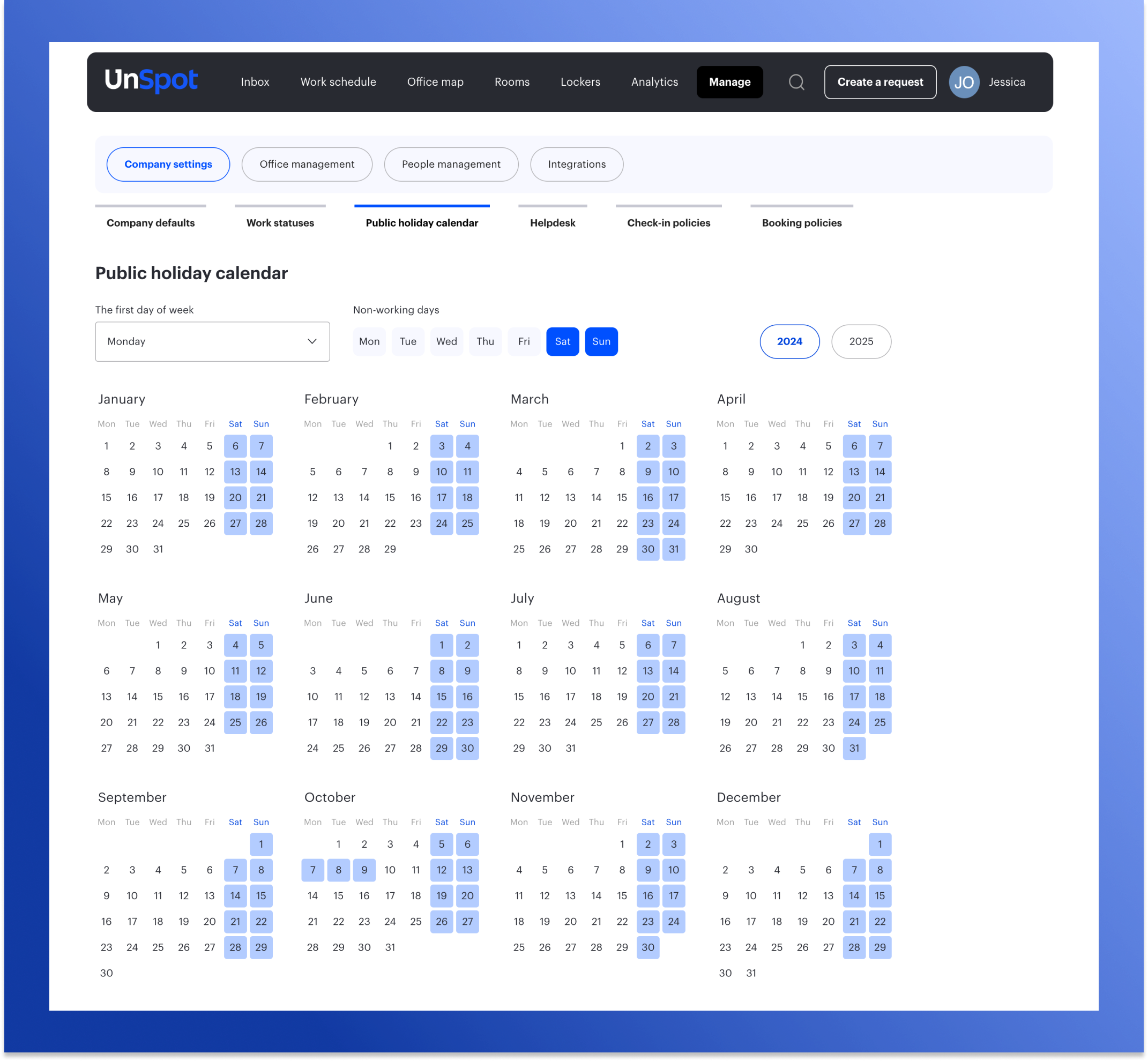Image resolution: width=1148 pixels, height=1061 pixels.
Task: Click highlighted October 9 holiday
Action: coord(364,870)
